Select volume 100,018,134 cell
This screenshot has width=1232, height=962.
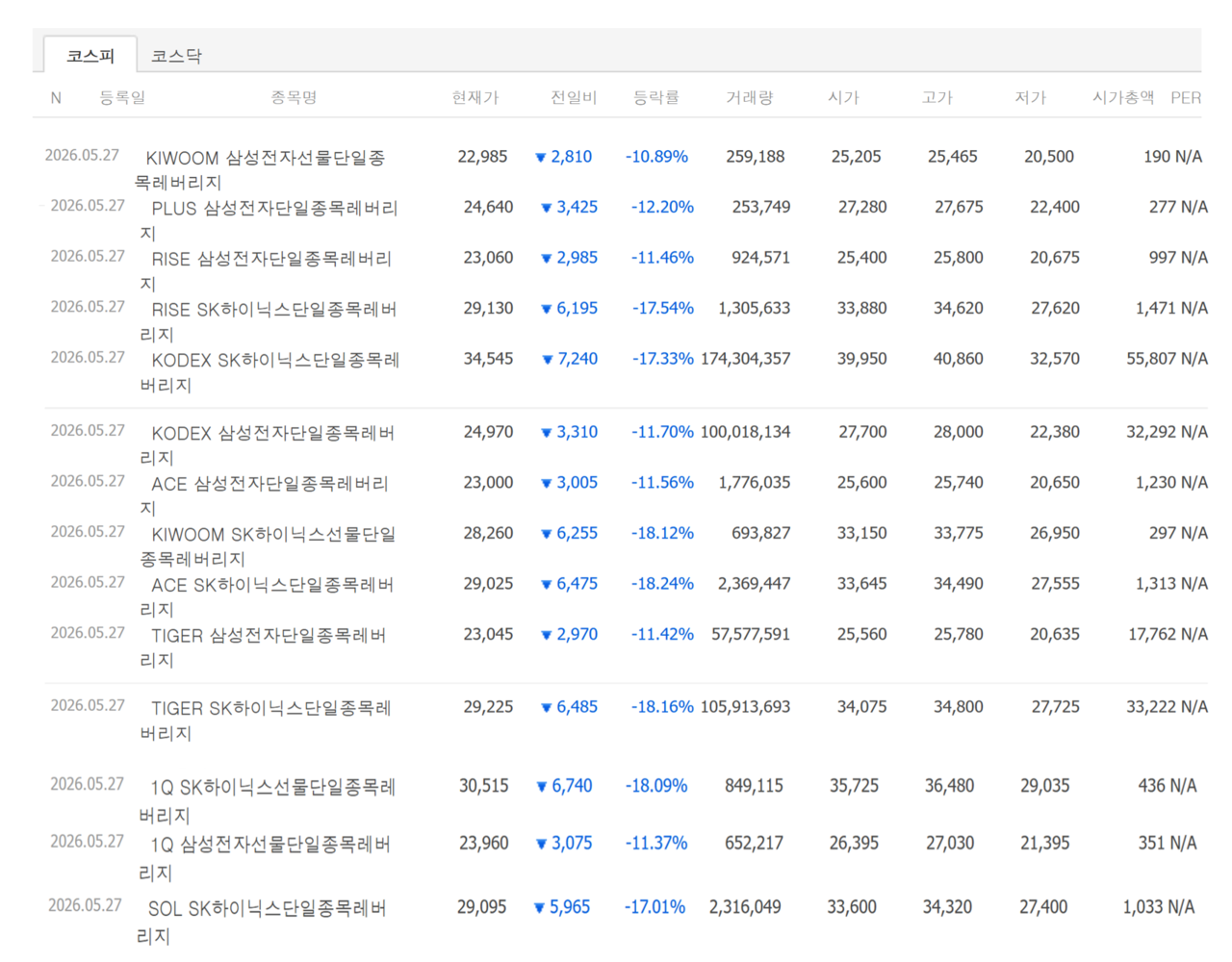746,432
